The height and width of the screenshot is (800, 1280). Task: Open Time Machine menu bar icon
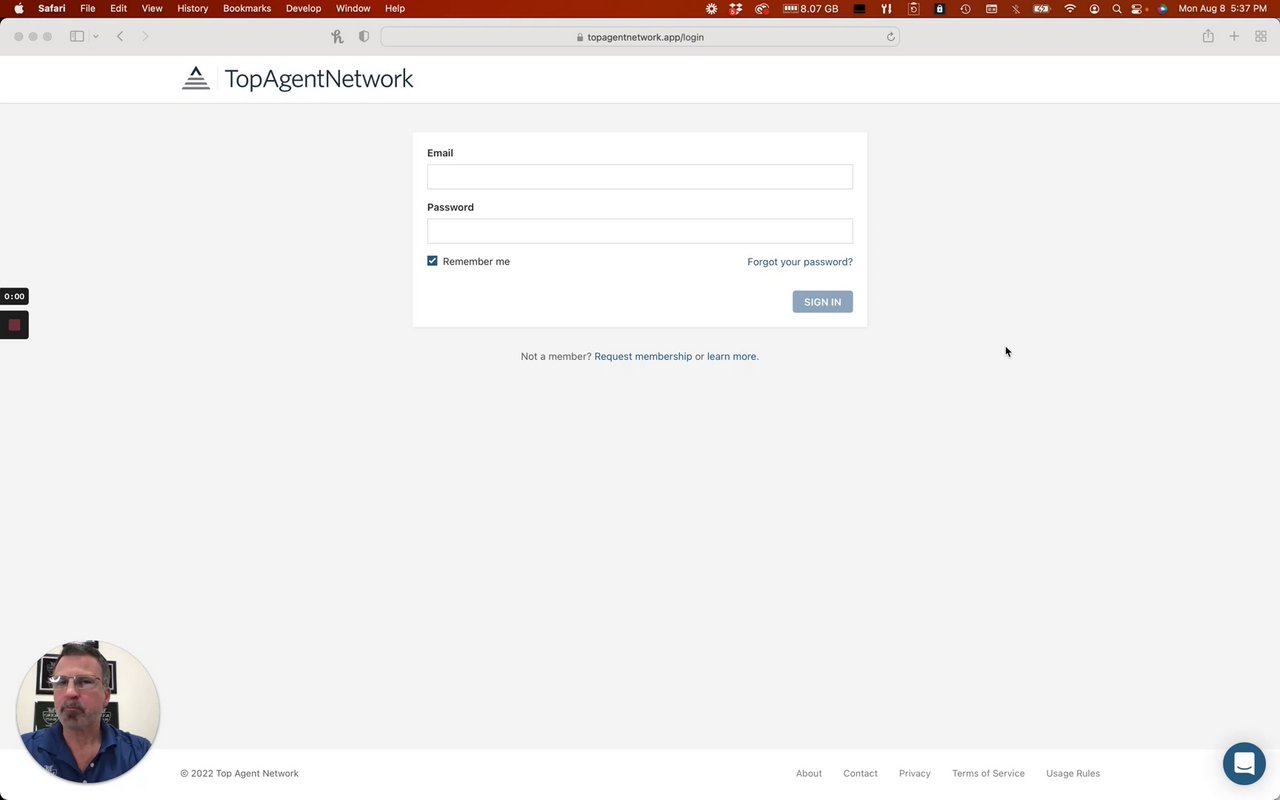pyautogui.click(x=965, y=8)
